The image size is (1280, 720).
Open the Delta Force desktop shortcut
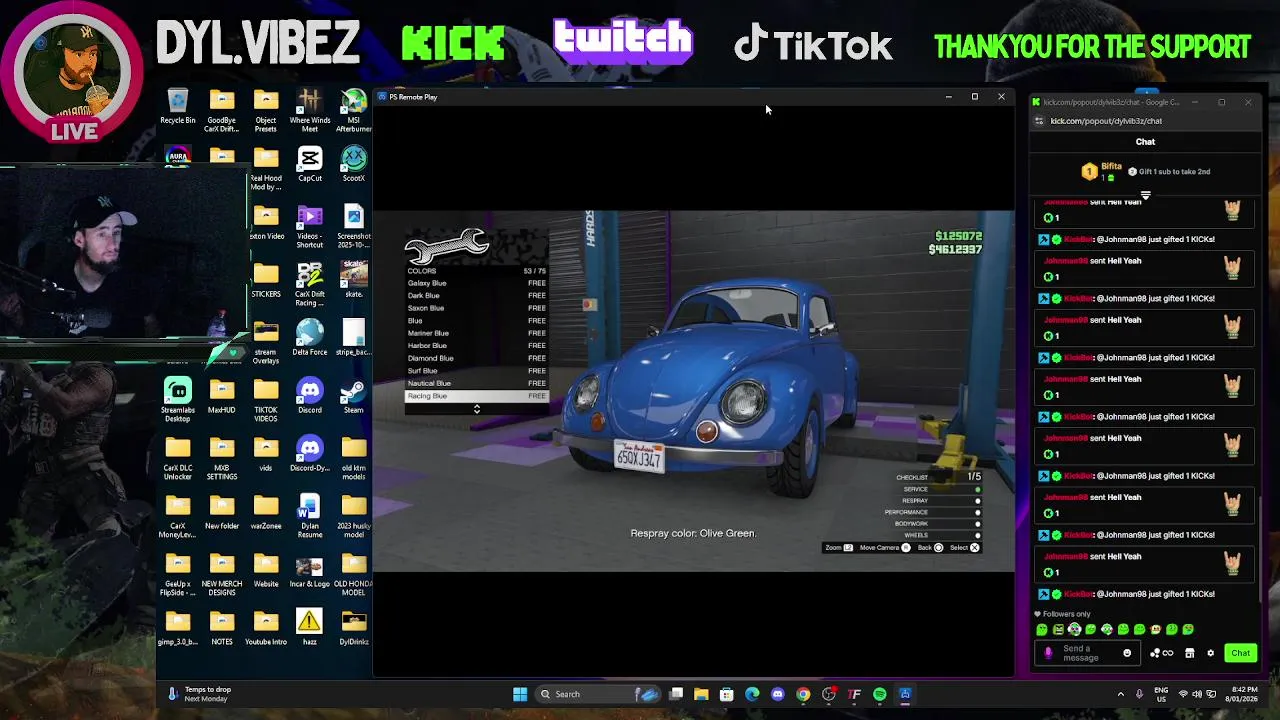310,338
